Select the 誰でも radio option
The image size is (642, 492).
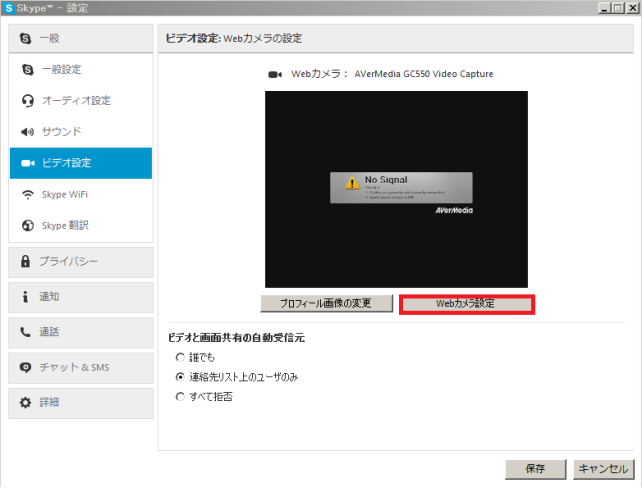point(180,357)
